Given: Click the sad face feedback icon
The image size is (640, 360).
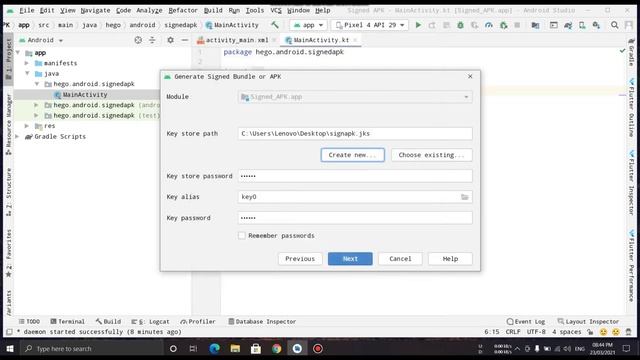Looking at the screenshot, I should (616, 332).
